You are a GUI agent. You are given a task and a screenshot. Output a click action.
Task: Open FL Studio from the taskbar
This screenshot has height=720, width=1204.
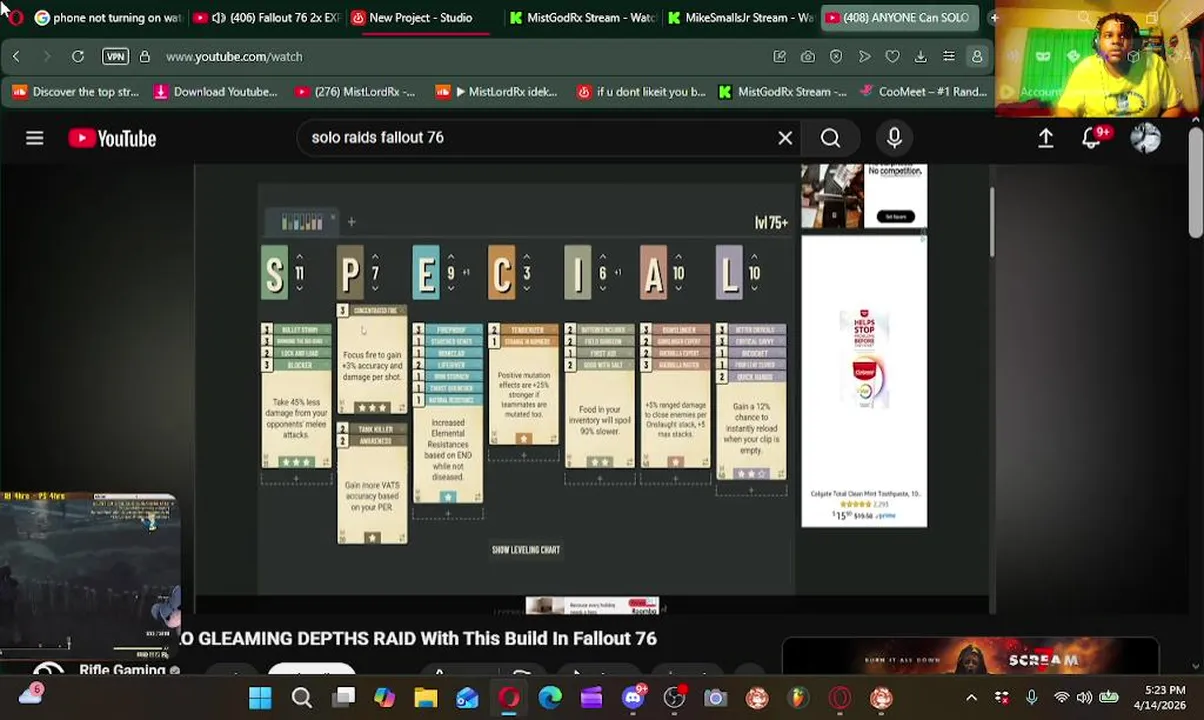click(798, 697)
